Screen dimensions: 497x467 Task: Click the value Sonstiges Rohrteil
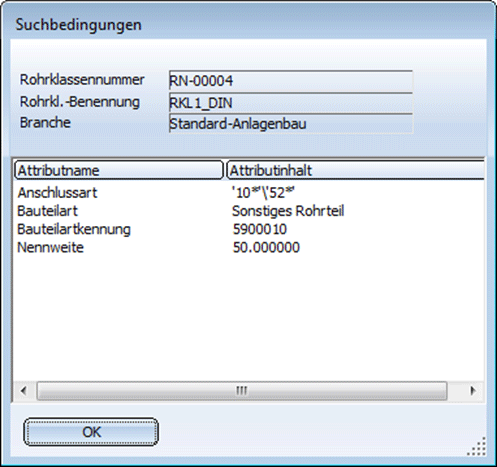tap(288, 211)
